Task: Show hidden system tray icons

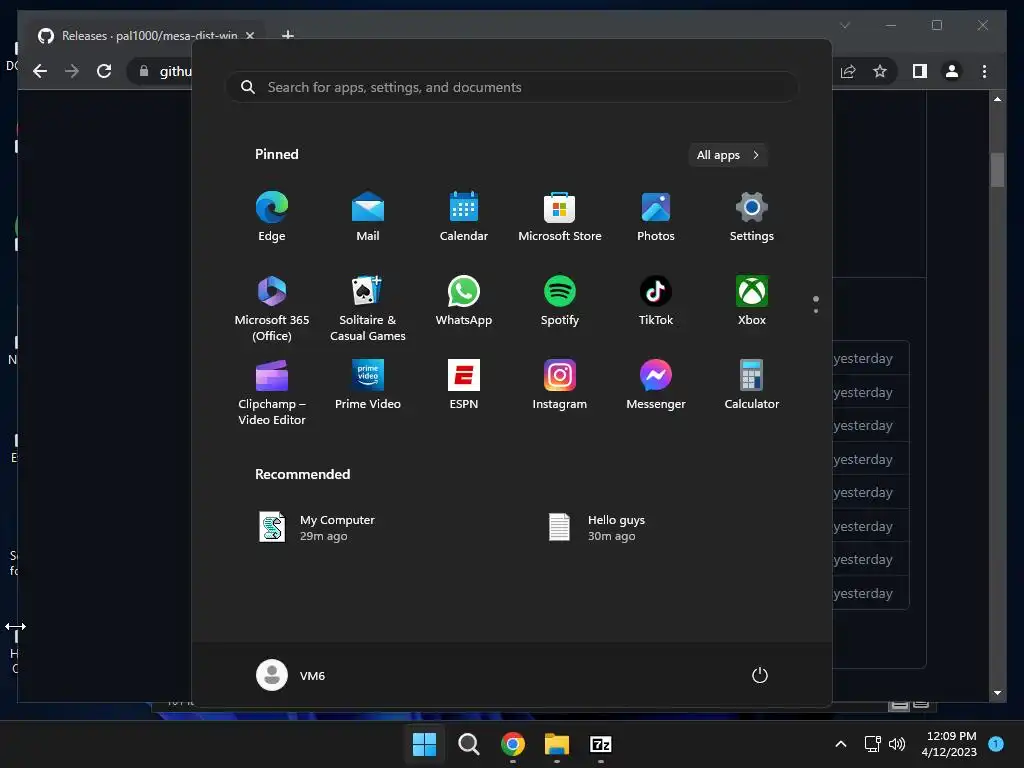Action: tap(841, 744)
